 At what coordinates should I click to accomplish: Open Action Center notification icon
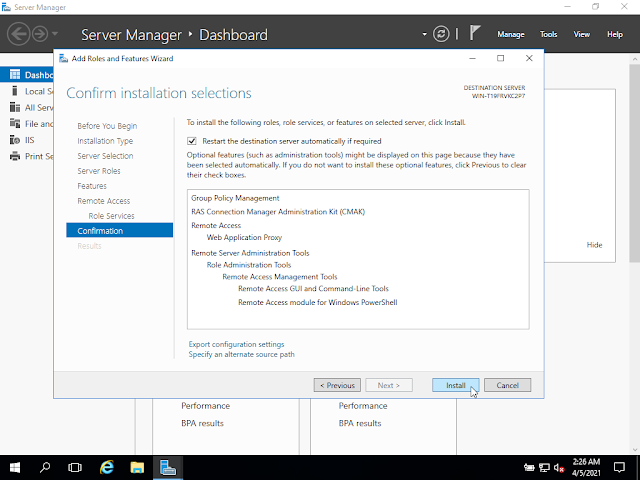coord(619,468)
